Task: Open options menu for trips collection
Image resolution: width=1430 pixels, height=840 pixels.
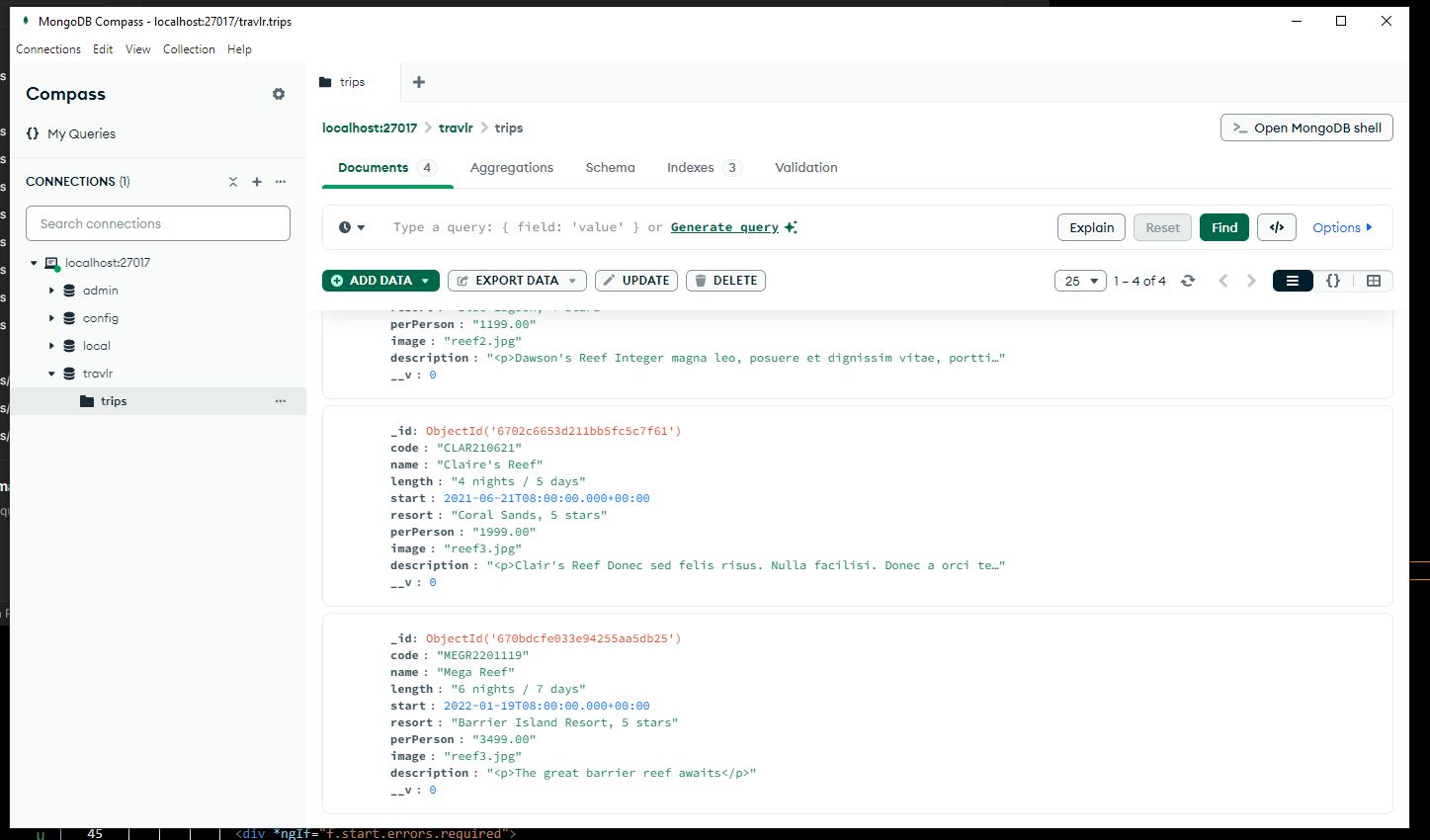Action: pos(281,400)
